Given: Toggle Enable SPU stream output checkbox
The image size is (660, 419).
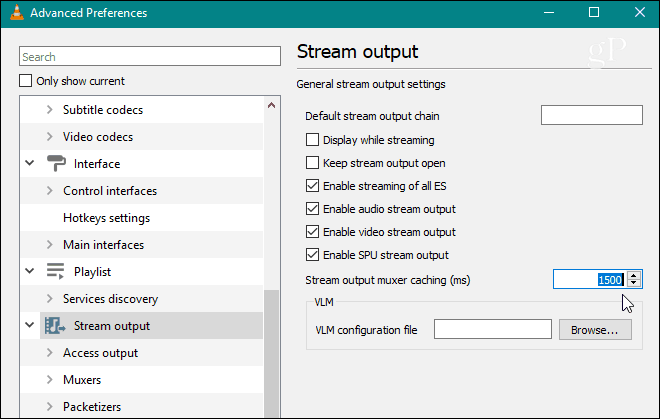Looking at the screenshot, I should 312,254.
